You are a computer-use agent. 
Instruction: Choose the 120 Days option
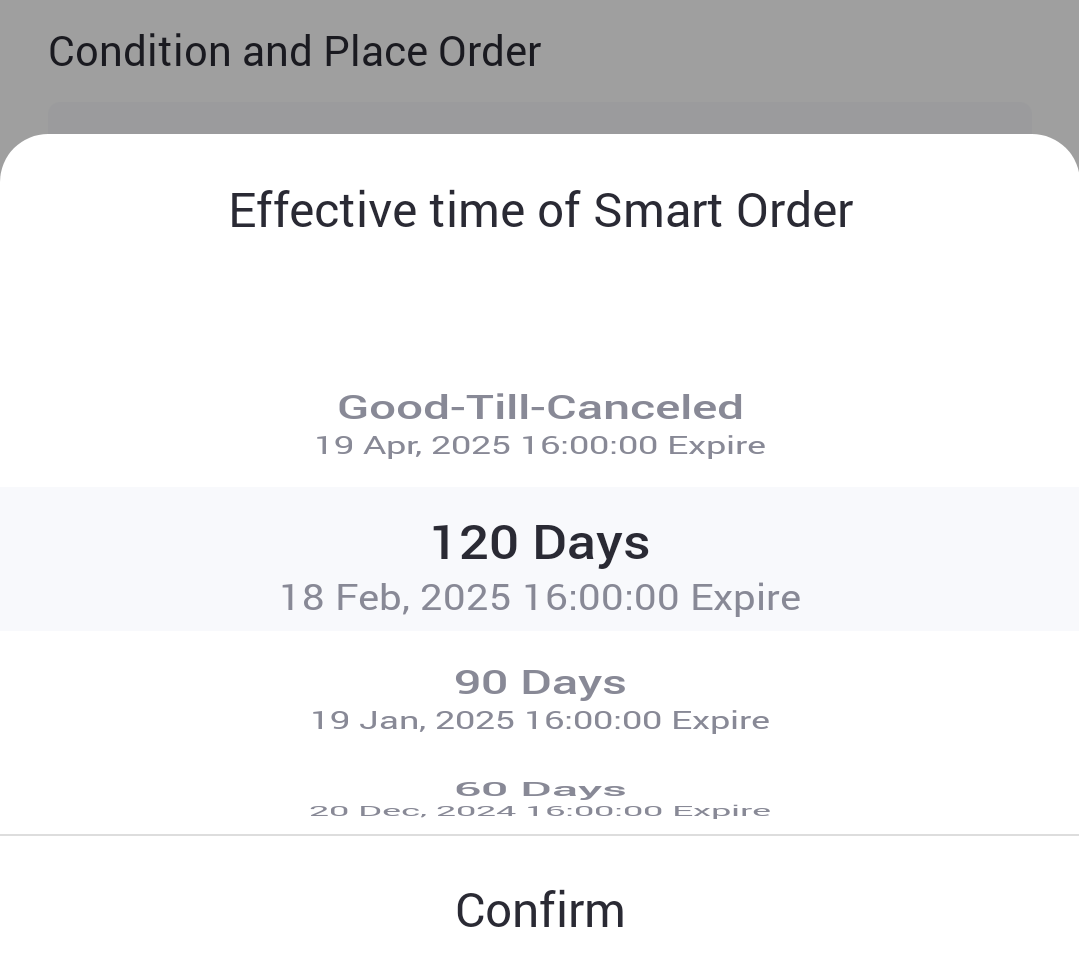pyautogui.click(x=540, y=542)
